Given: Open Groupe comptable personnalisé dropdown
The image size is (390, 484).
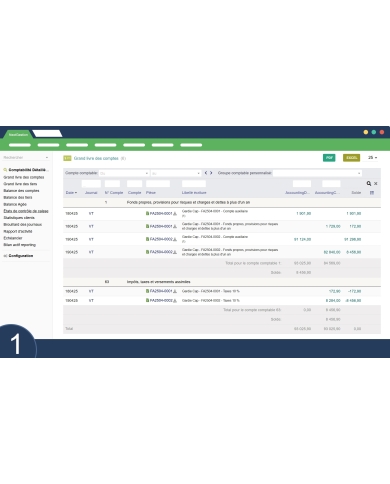Looking at the screenshot, I should [317, 173].
